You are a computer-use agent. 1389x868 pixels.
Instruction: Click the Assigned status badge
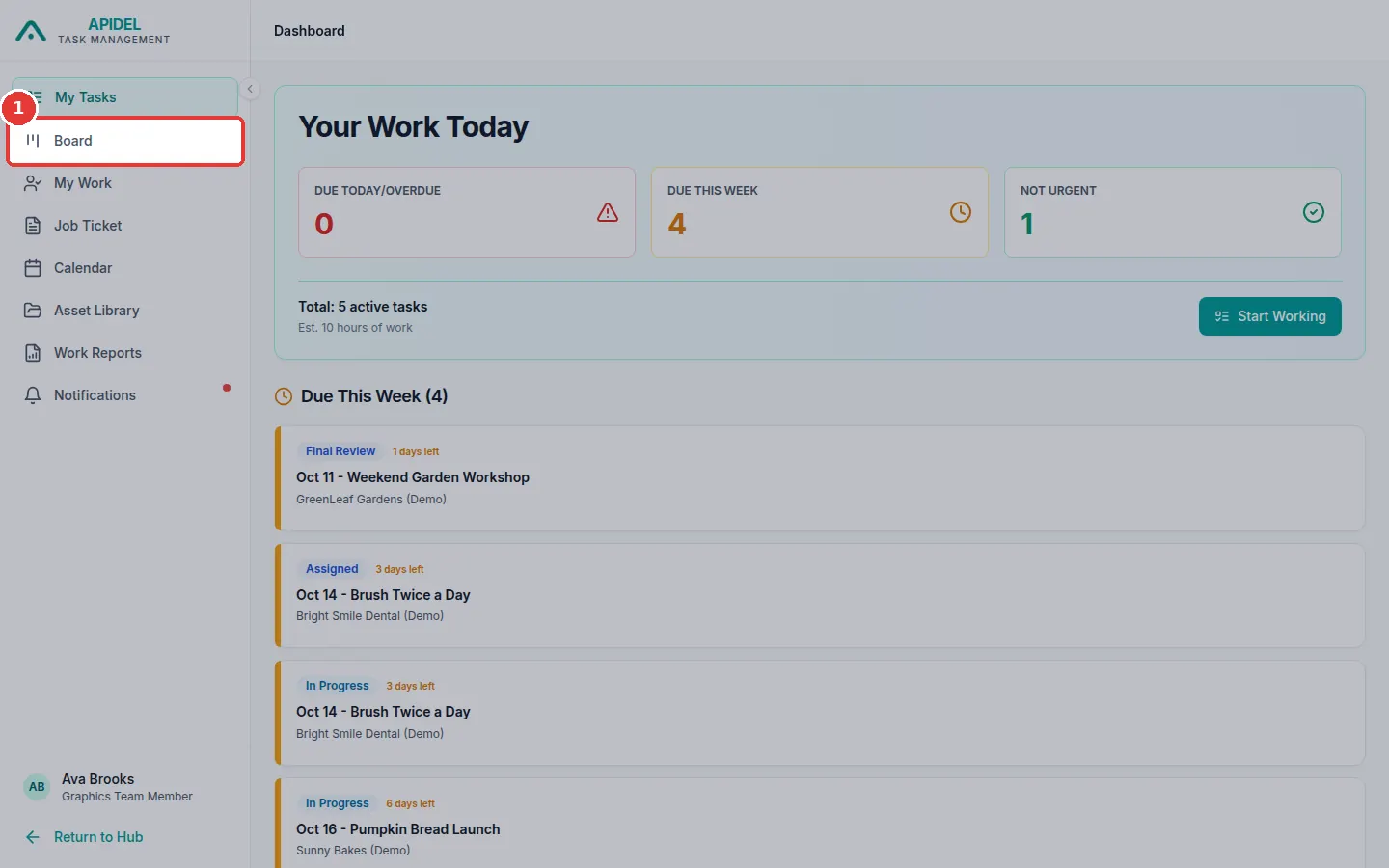(x=332, y=569)
